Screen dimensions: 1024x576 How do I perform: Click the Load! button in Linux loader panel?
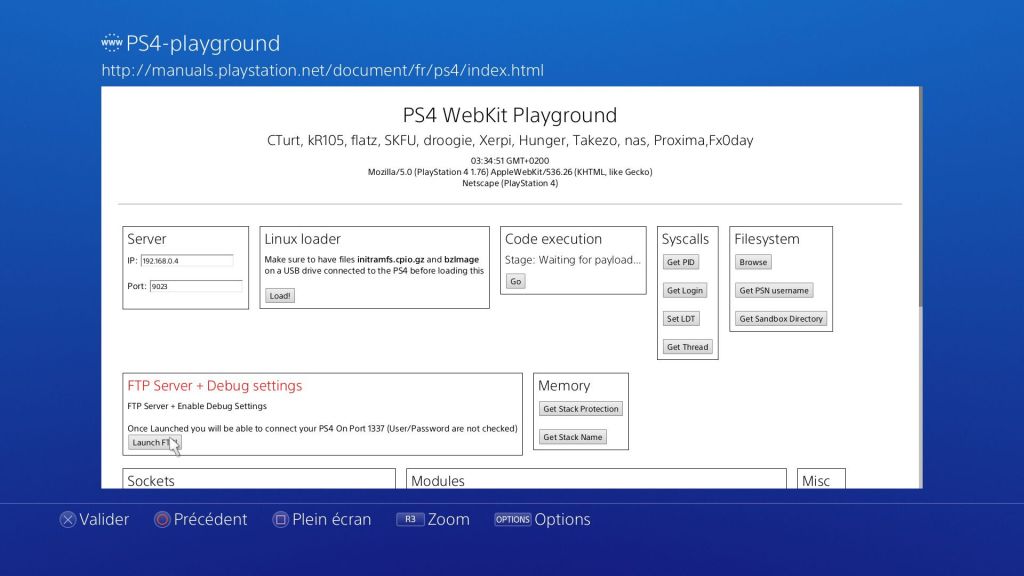(279, 296)
